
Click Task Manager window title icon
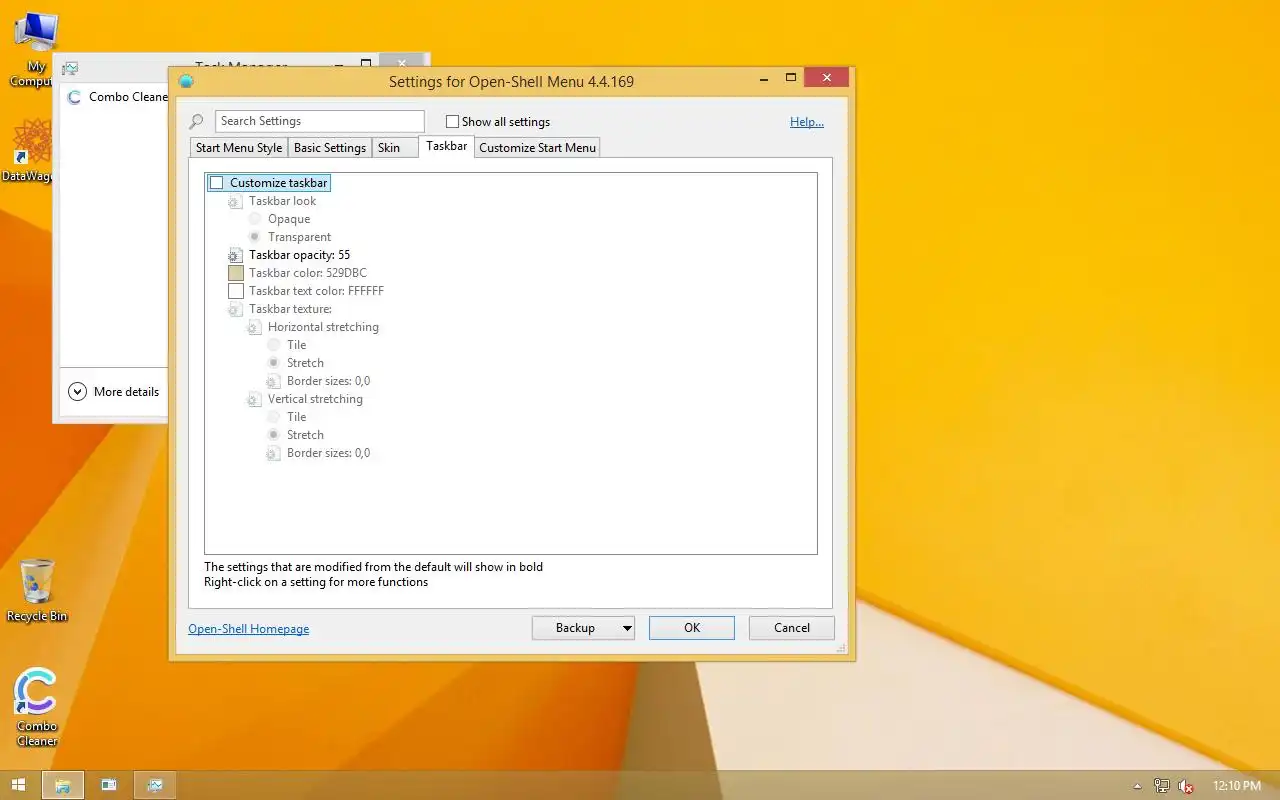point(70,68)
